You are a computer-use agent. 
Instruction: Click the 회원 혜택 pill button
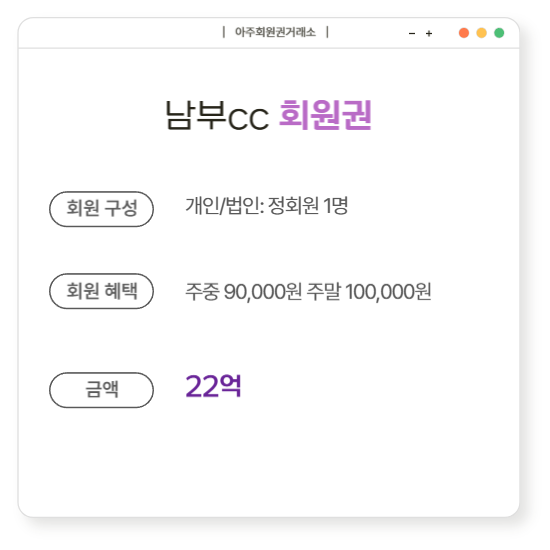pos(101,291)
